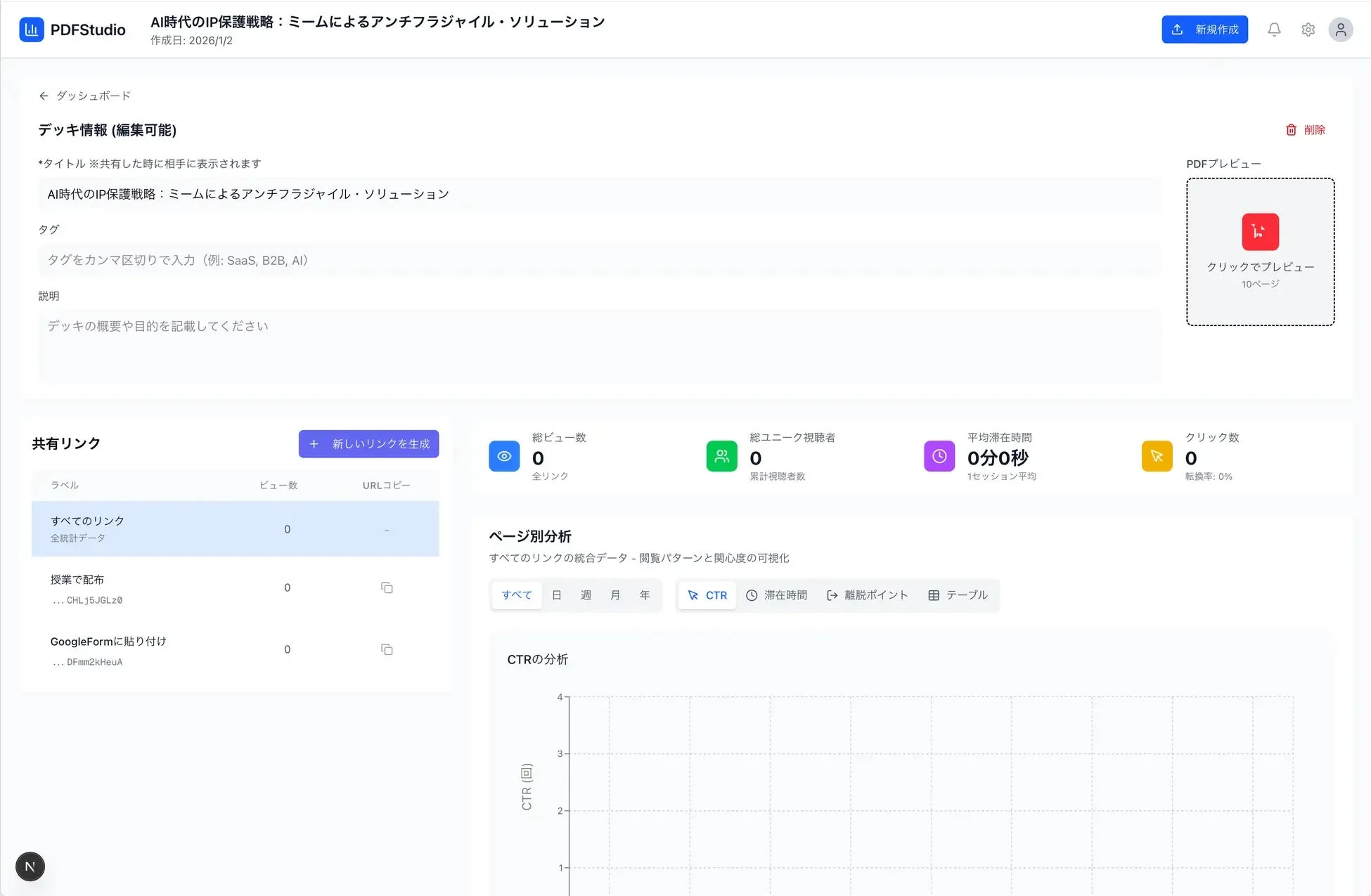1371x896 pixels.
Task: Open the PDF preview thumbnail
Action: 1259,251
